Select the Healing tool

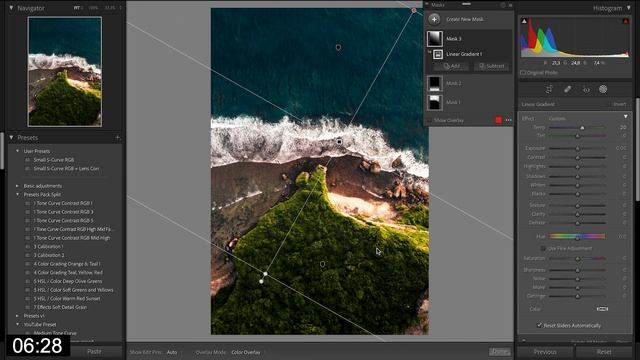(x=567, y=89)
